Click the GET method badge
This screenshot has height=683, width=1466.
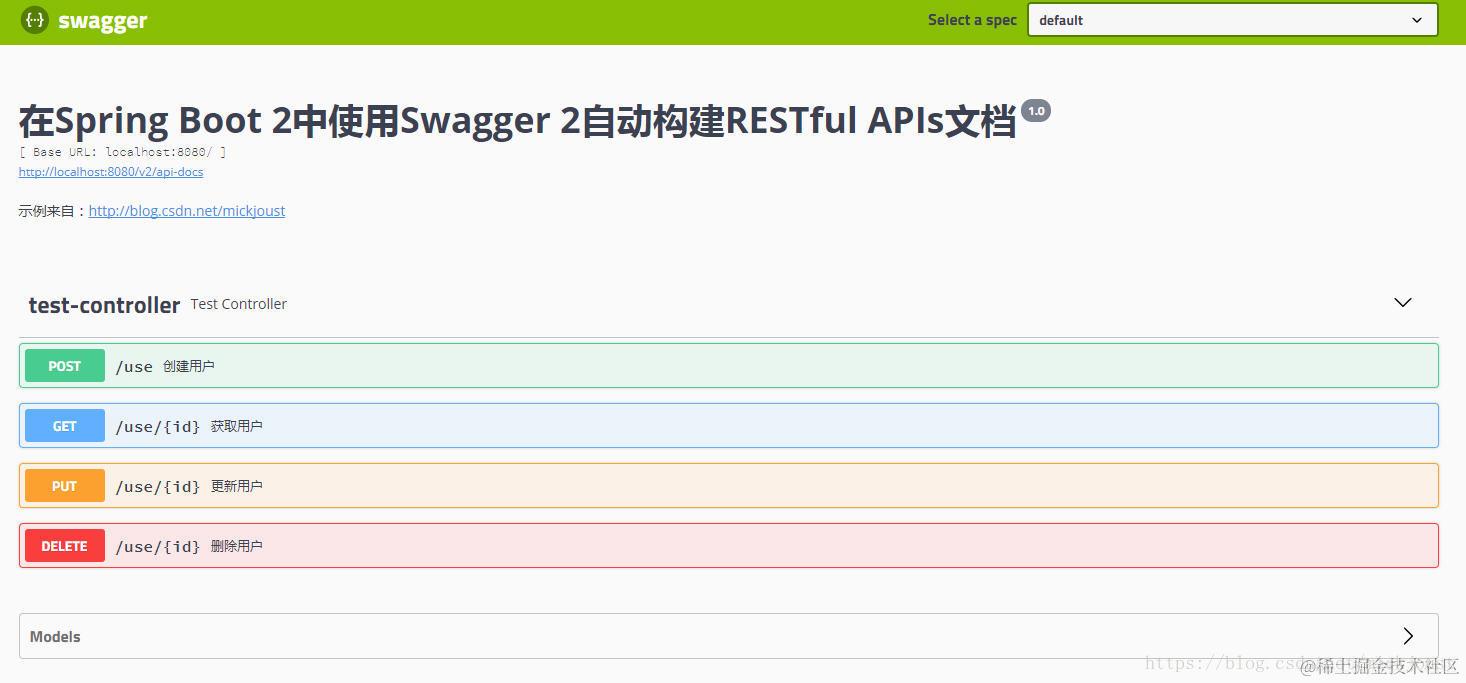pyautogui.click(x=65, y=426)
